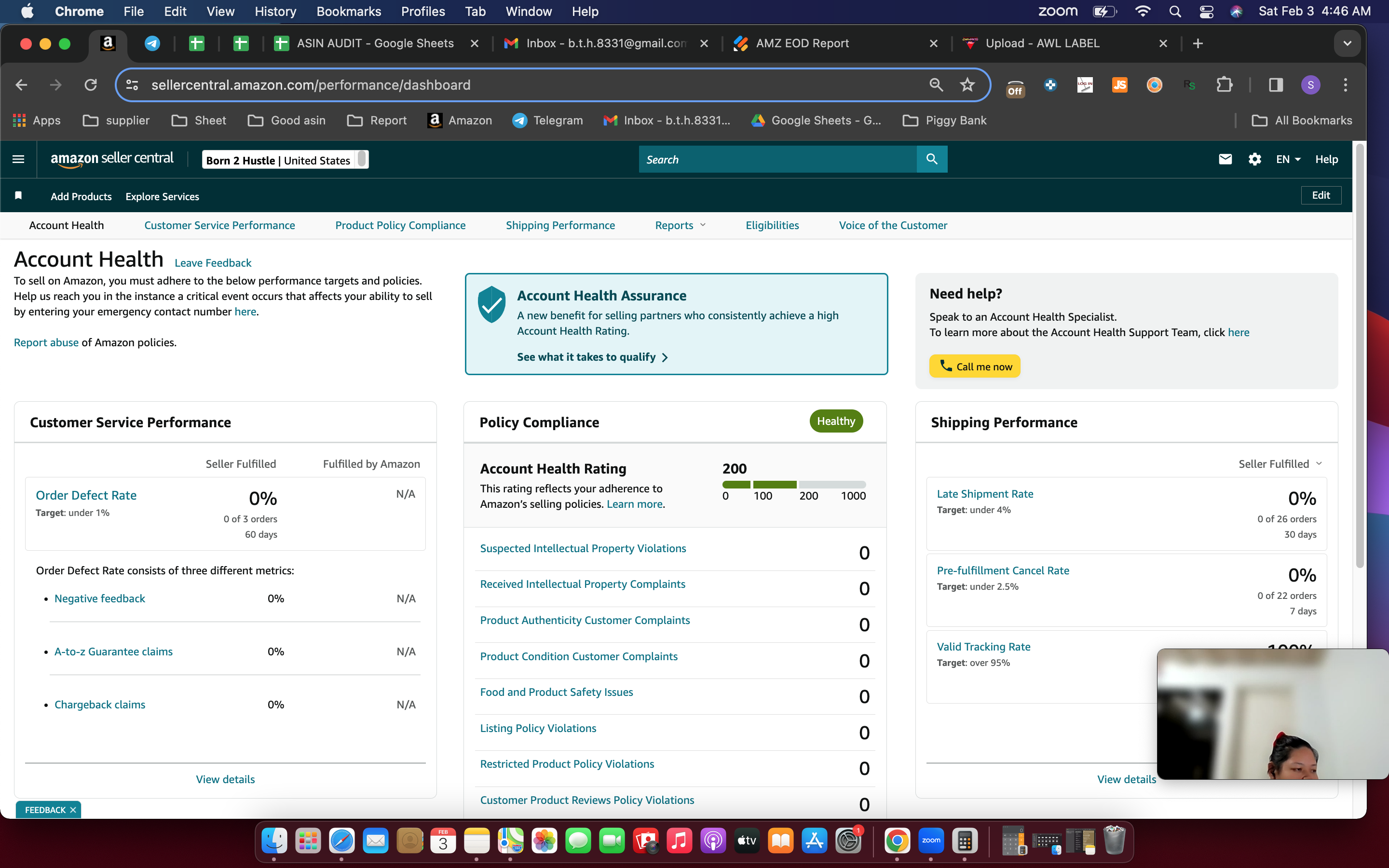Click Add Products in the toolbar

coord(81,196)
